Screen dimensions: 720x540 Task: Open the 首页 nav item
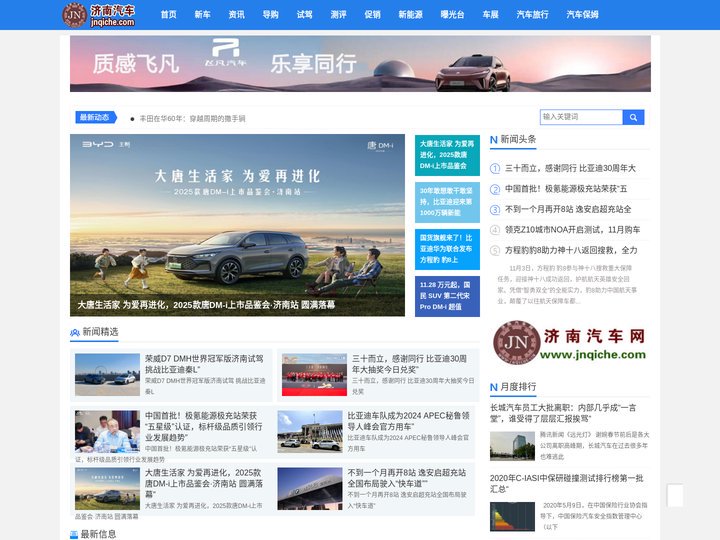[x=169, y=15]
